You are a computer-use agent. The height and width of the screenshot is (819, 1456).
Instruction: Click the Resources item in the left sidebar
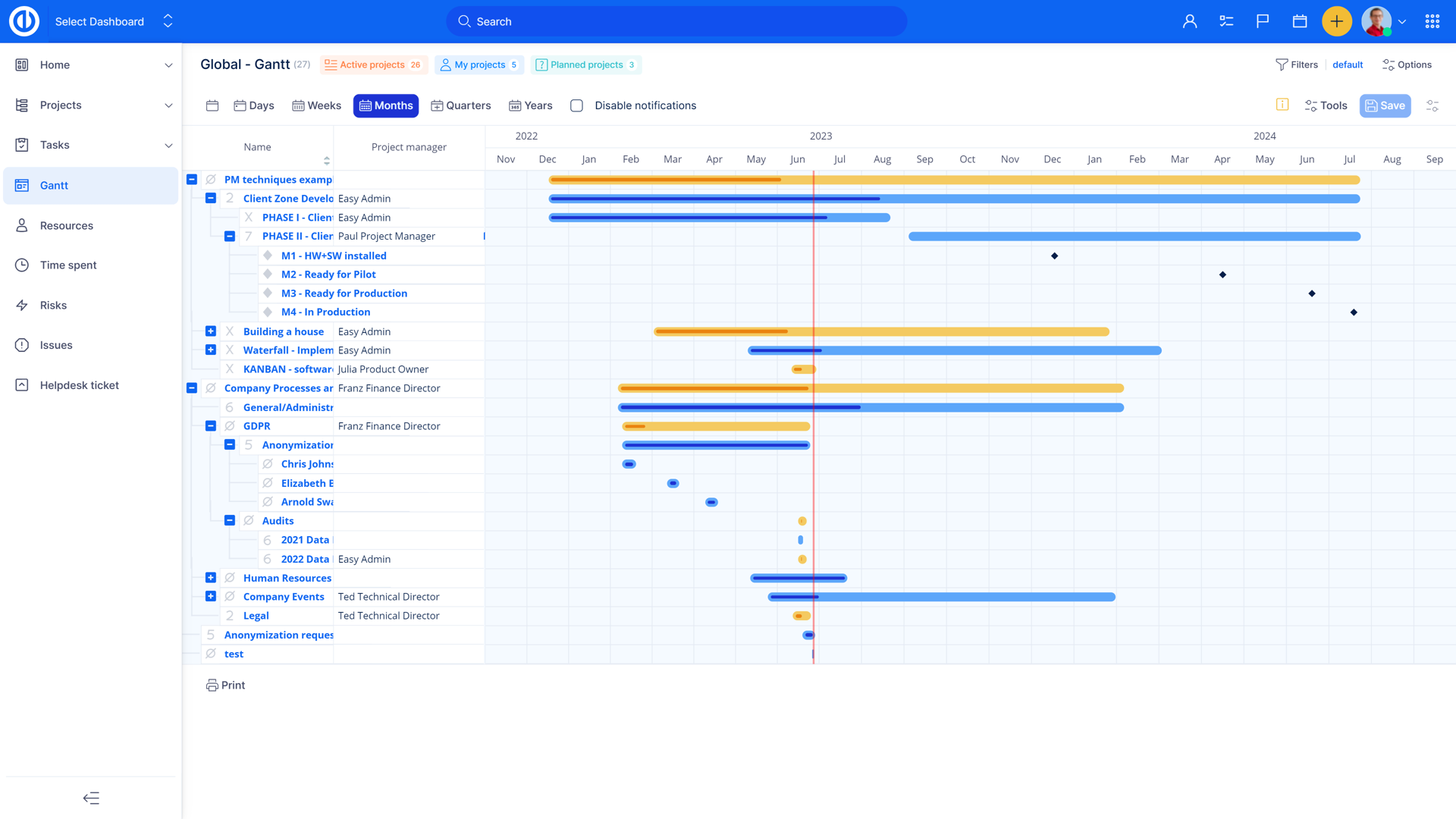point(67,225)
